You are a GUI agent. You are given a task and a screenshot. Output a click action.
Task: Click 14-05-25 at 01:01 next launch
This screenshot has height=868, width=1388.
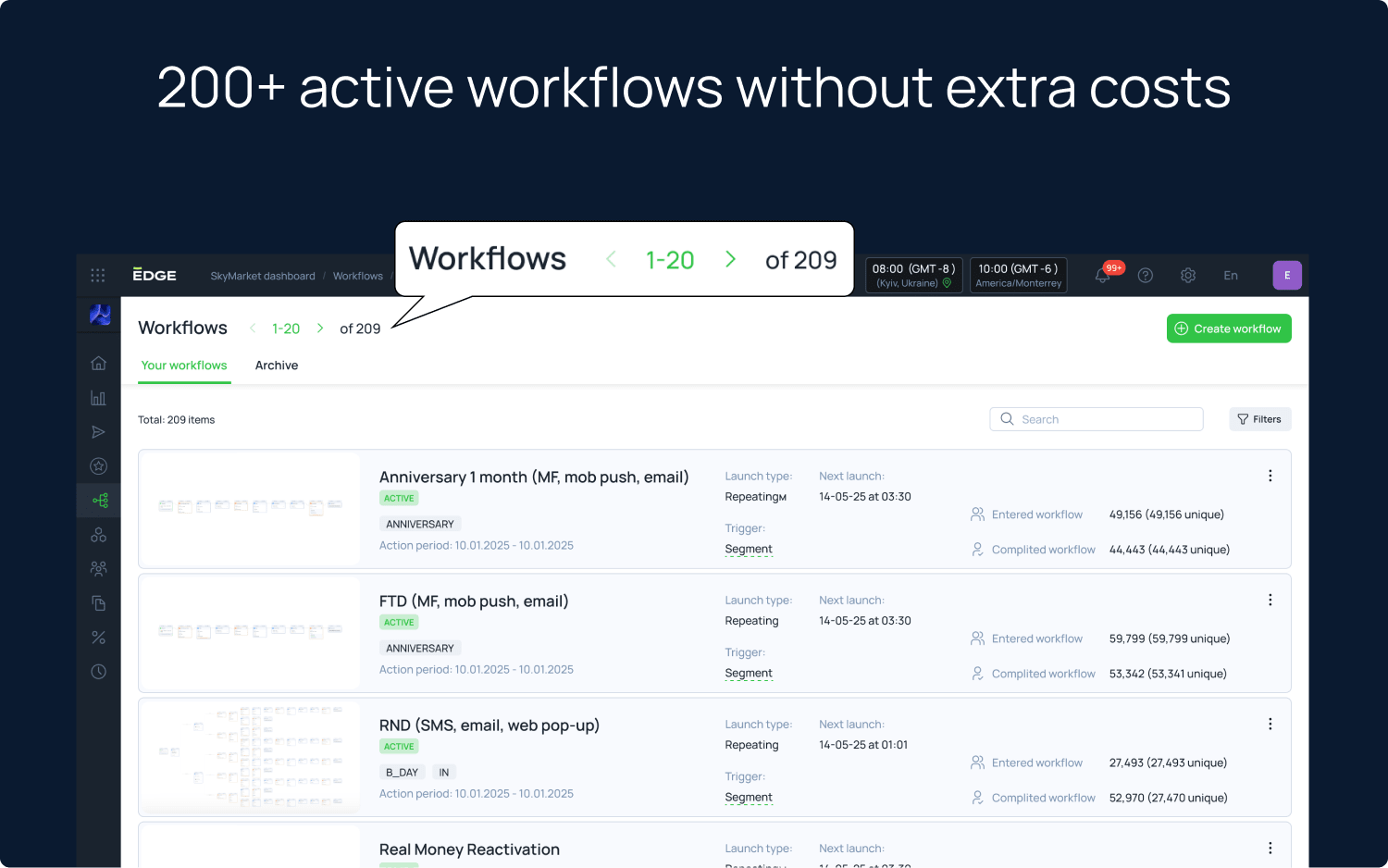[x=863, y=745]
